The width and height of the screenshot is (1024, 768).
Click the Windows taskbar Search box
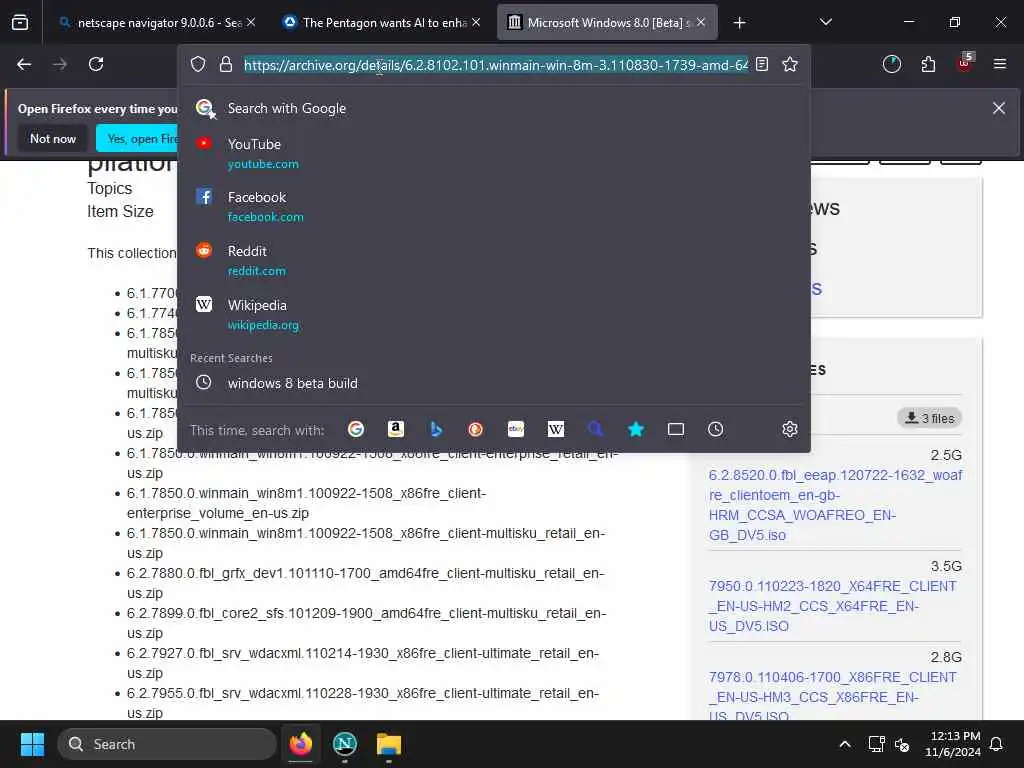[x=167, y=744]
